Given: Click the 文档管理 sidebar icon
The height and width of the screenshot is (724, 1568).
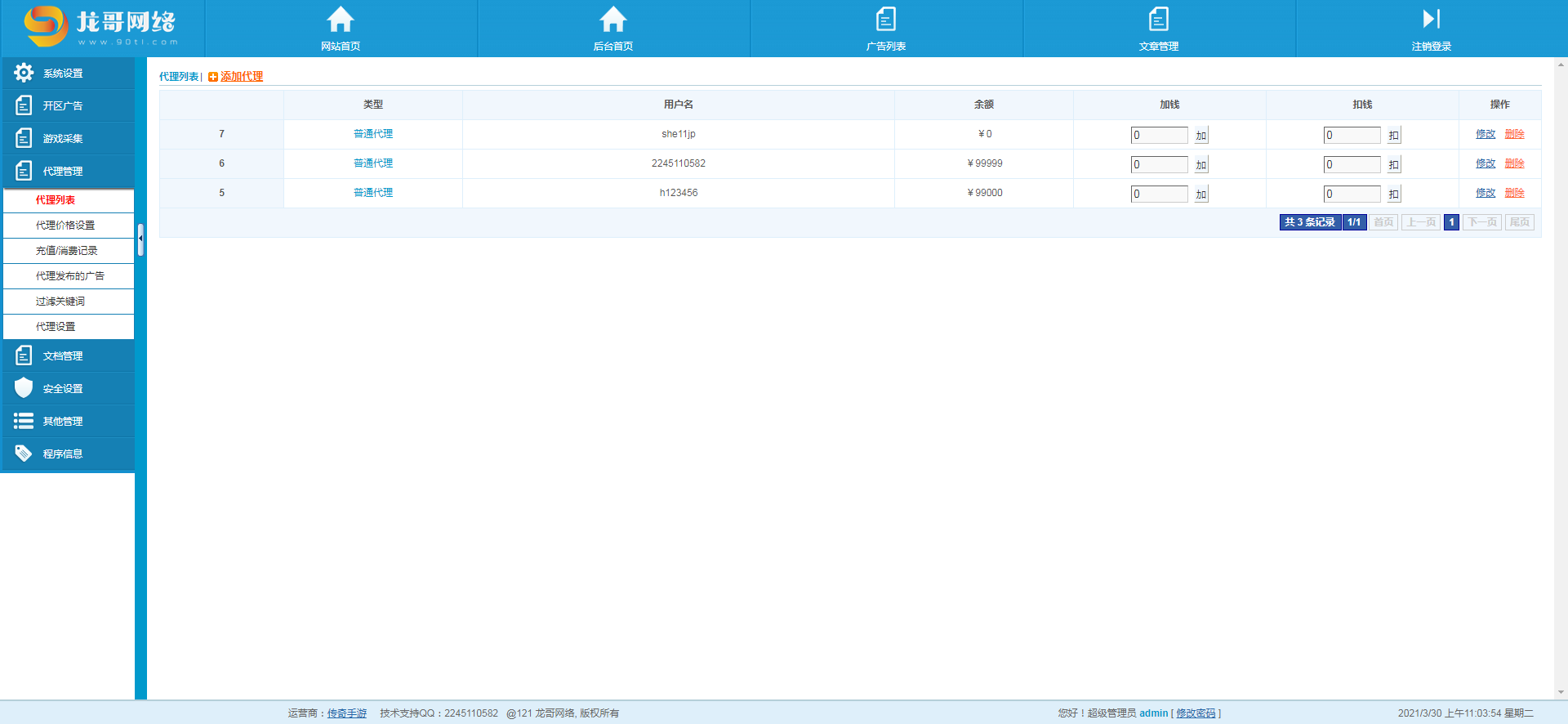Looking at the screenshot, I should coord(24,355).
